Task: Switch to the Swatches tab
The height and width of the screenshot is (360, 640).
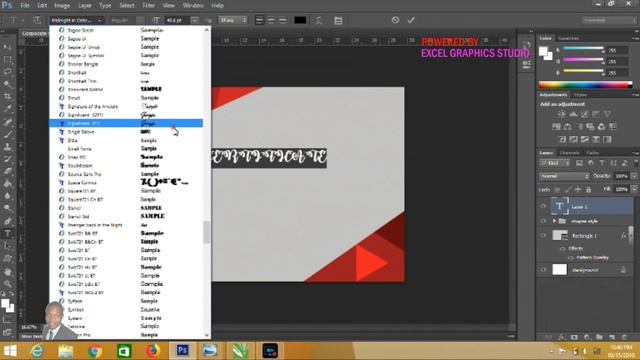Action: pyautogui.click(x=569, y=38)
